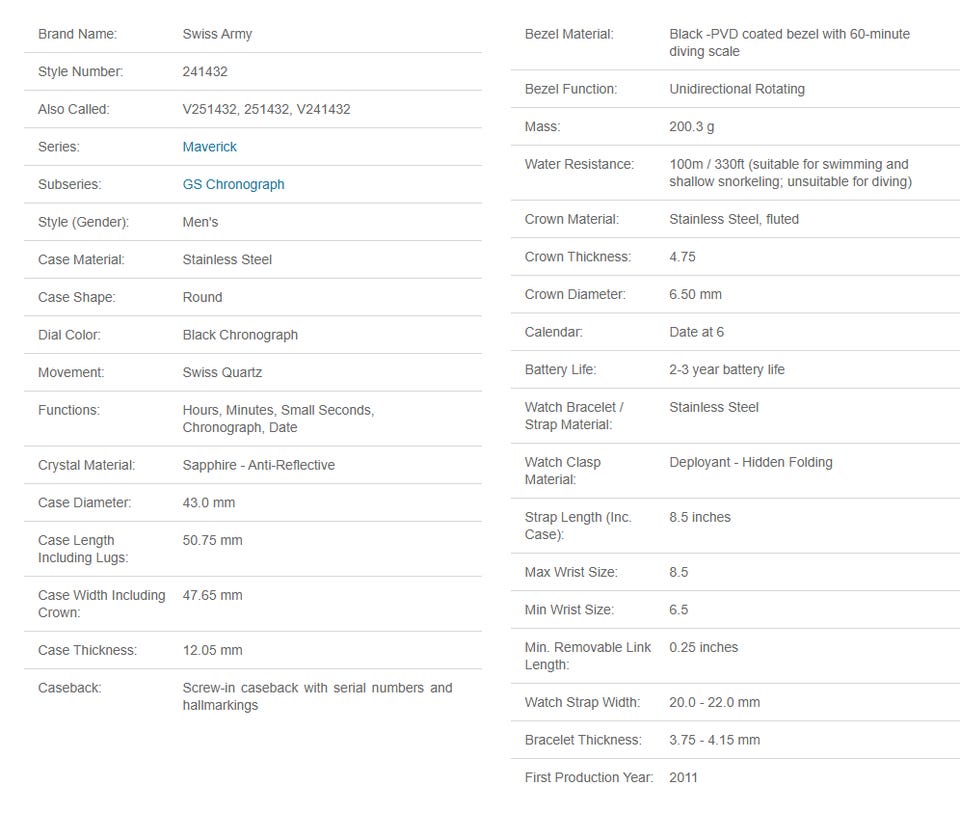960x813 pixels.
Task: Select the Swiss Army brand name value
Action: point(217,34)
